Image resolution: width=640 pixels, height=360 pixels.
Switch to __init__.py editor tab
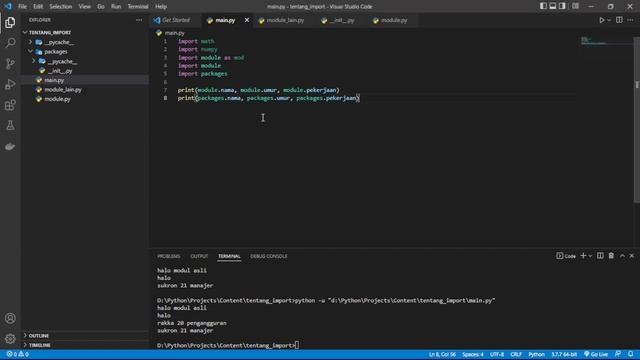coord(342,20)
